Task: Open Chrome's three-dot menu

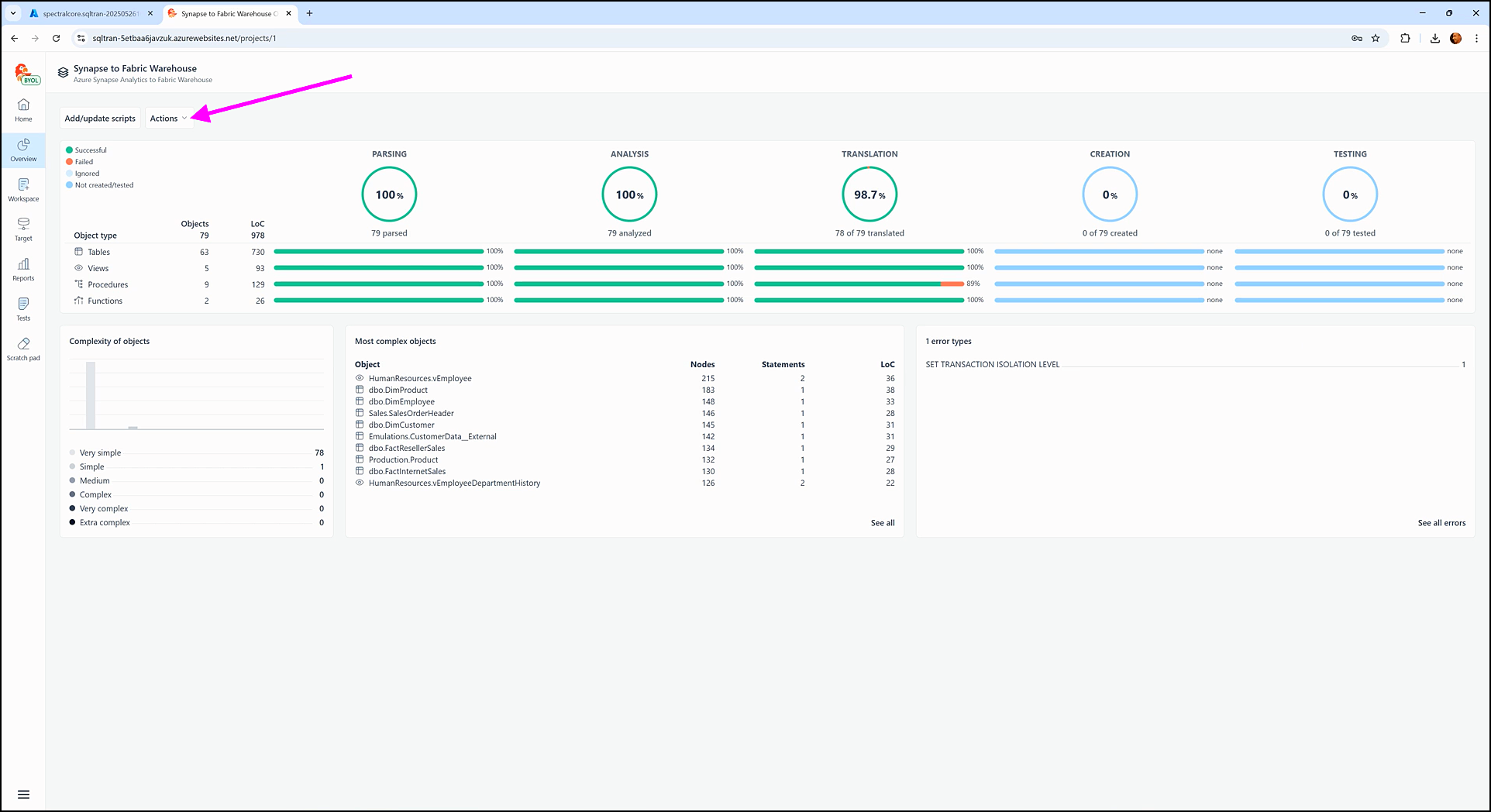Action: point(1476,38)
